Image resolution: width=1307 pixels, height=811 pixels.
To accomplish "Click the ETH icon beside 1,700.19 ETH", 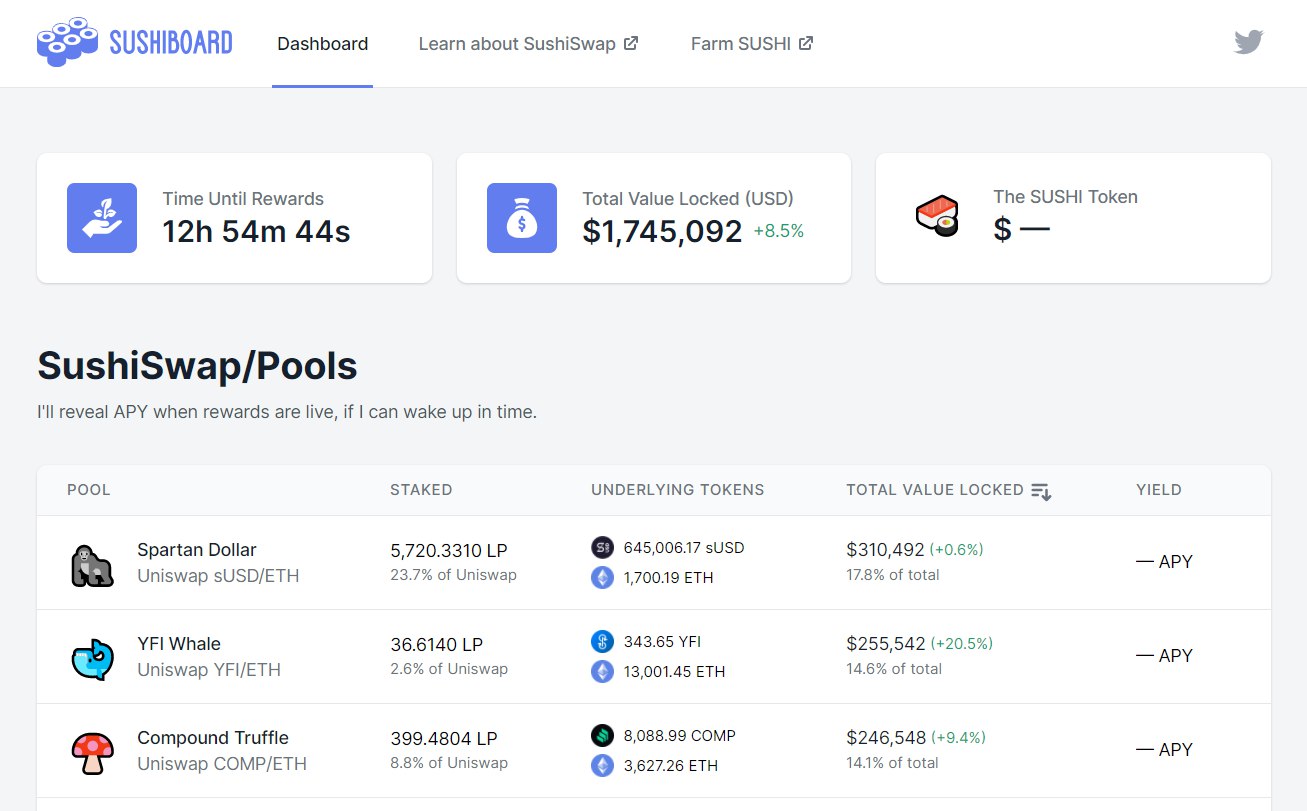I will click(x=602, y=577).
